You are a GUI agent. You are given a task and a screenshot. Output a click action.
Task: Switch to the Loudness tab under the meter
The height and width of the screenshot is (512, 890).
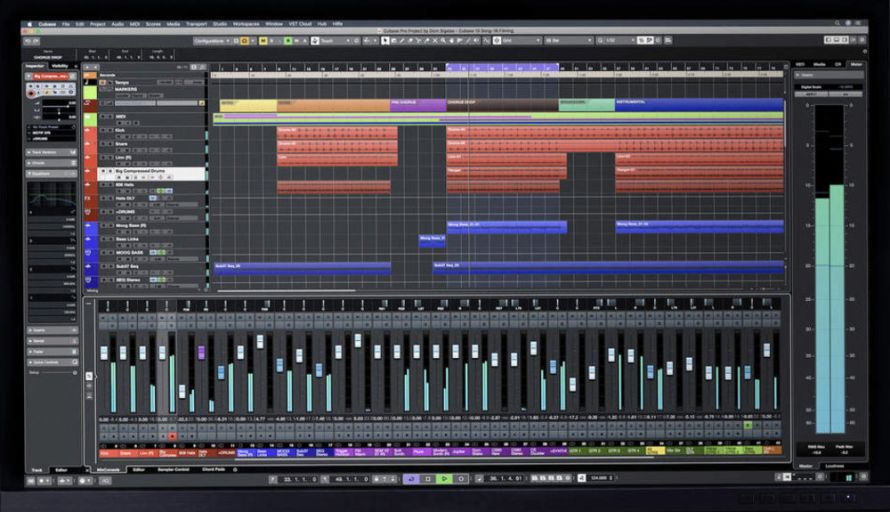pos(835,466)
